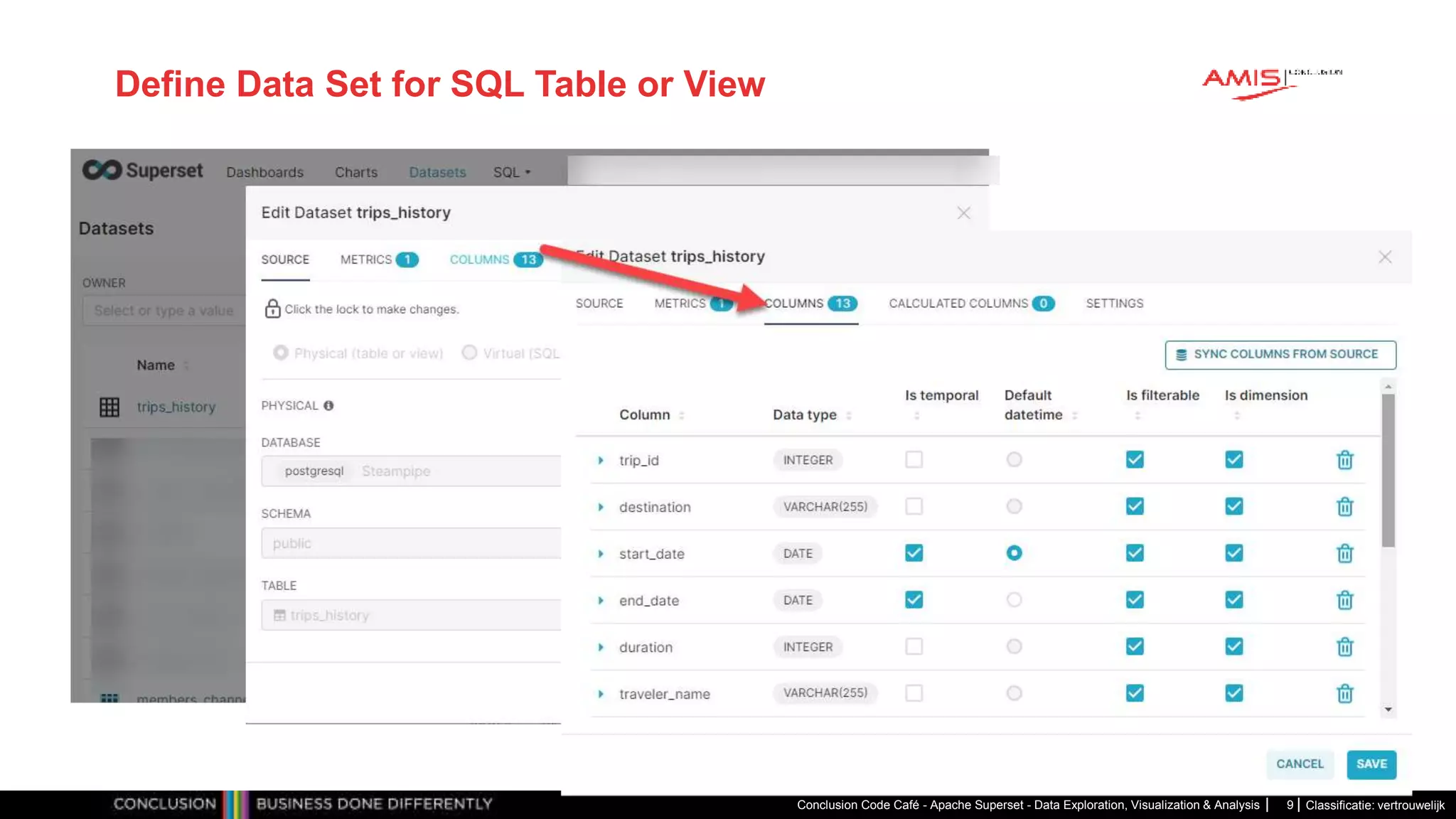The width and height of the screenshot is (1456, 819).
Task: Select Physical (table or view) radio
Action: point(281,353)
